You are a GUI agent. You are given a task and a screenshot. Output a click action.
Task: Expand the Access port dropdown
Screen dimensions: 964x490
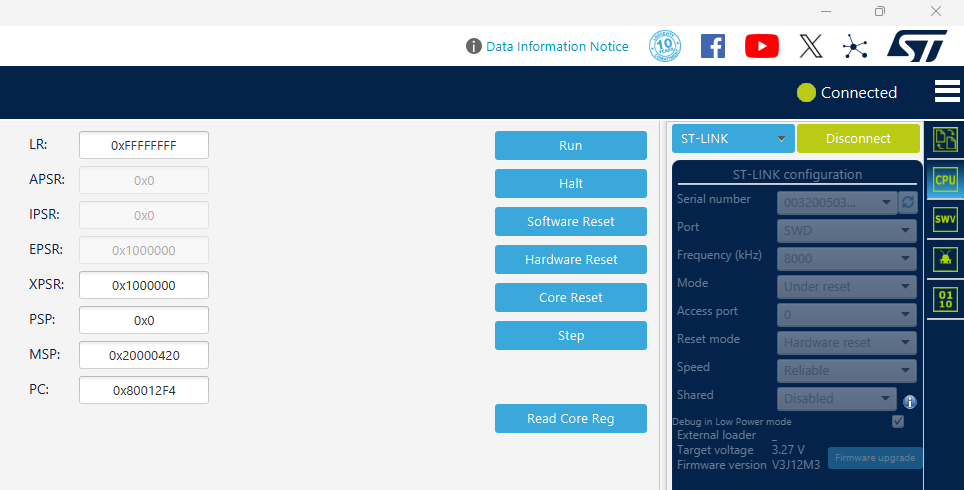(847, 314)
